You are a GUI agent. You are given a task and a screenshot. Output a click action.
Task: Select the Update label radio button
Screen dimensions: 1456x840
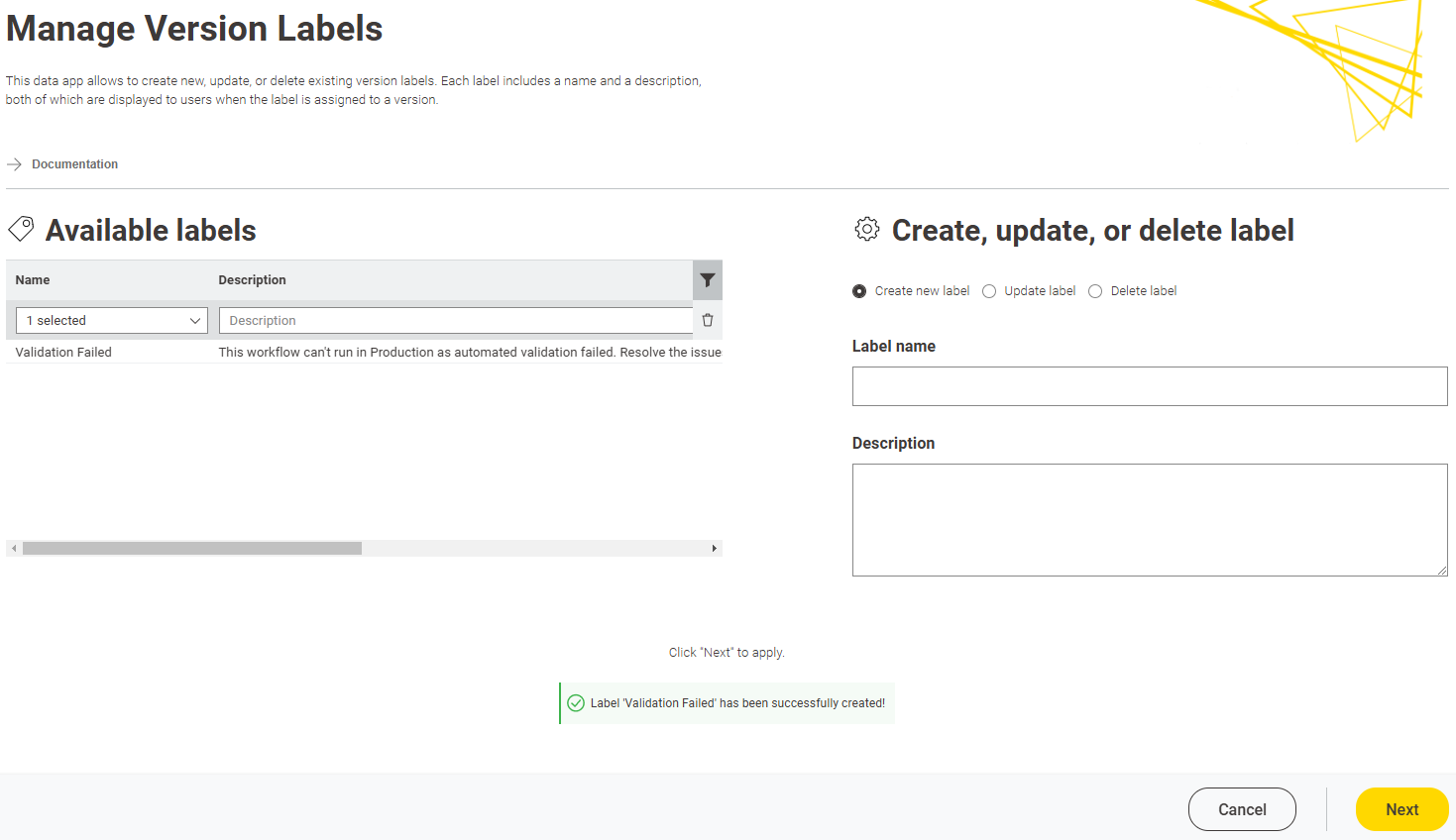pos(989,291)
